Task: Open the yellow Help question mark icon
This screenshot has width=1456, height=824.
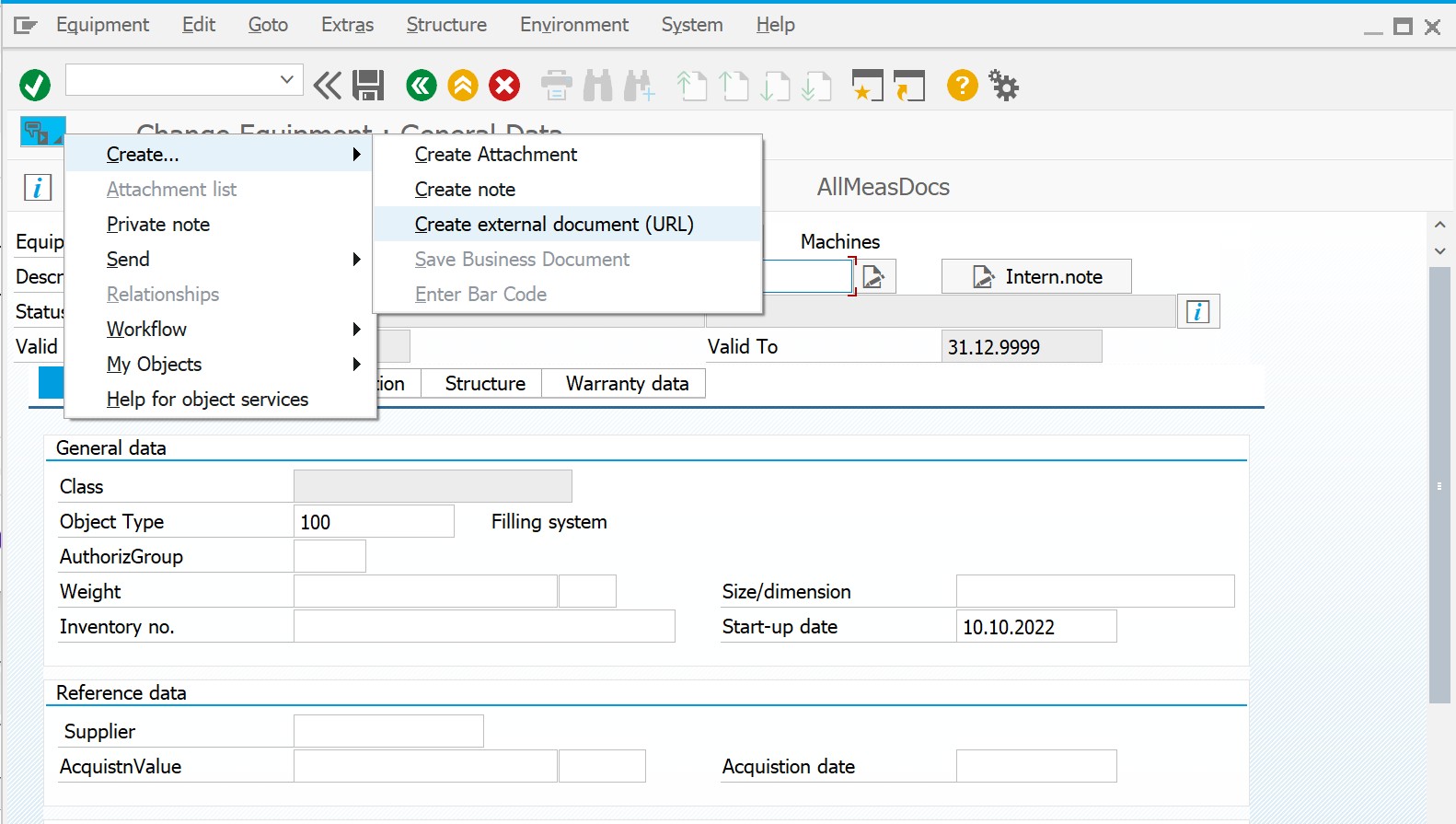Action: 962,86
